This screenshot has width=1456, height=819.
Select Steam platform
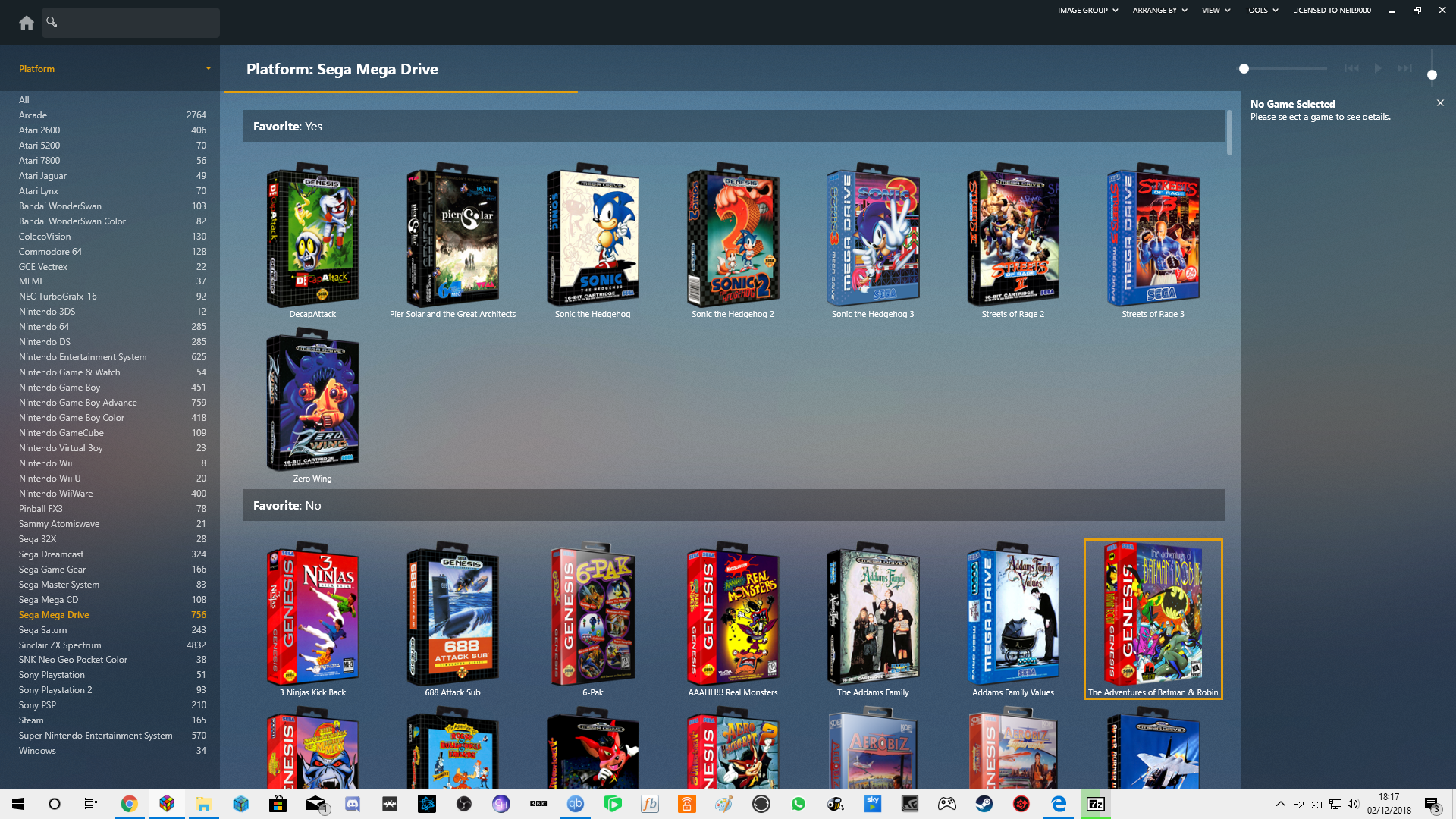112,720
